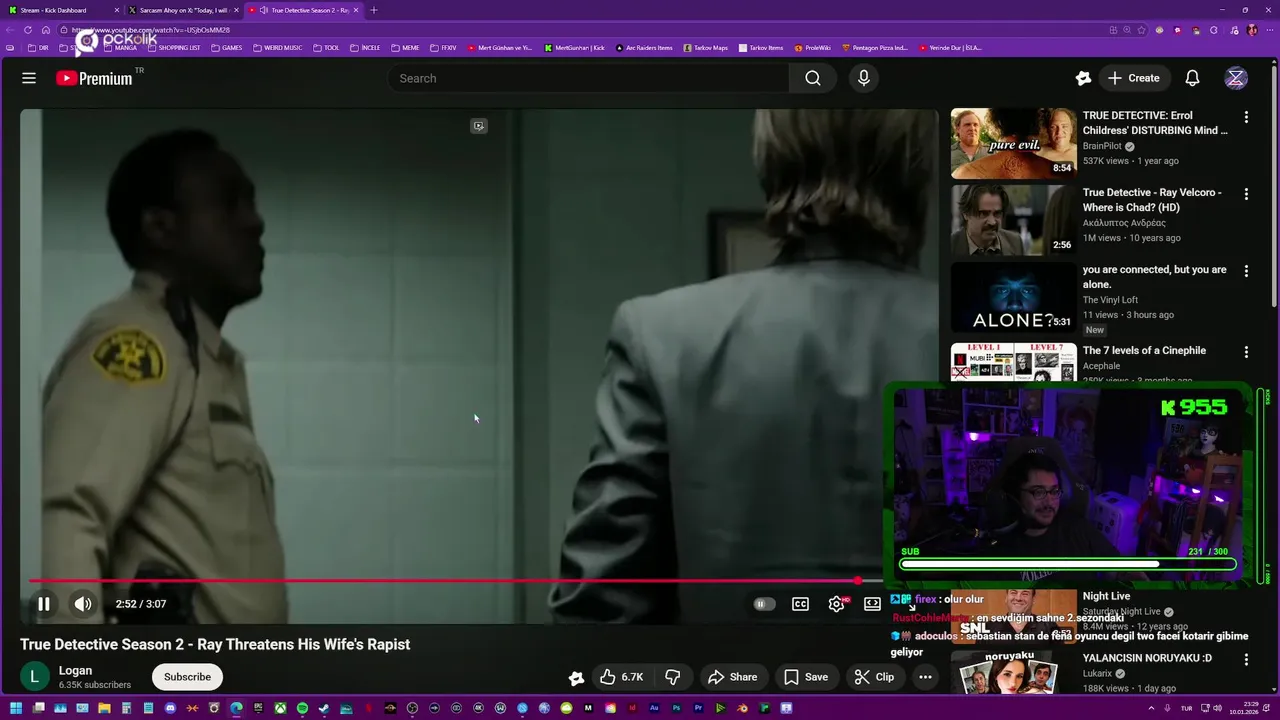Save the video to playlist
1280x720 pixels.
tap(805, 677)
